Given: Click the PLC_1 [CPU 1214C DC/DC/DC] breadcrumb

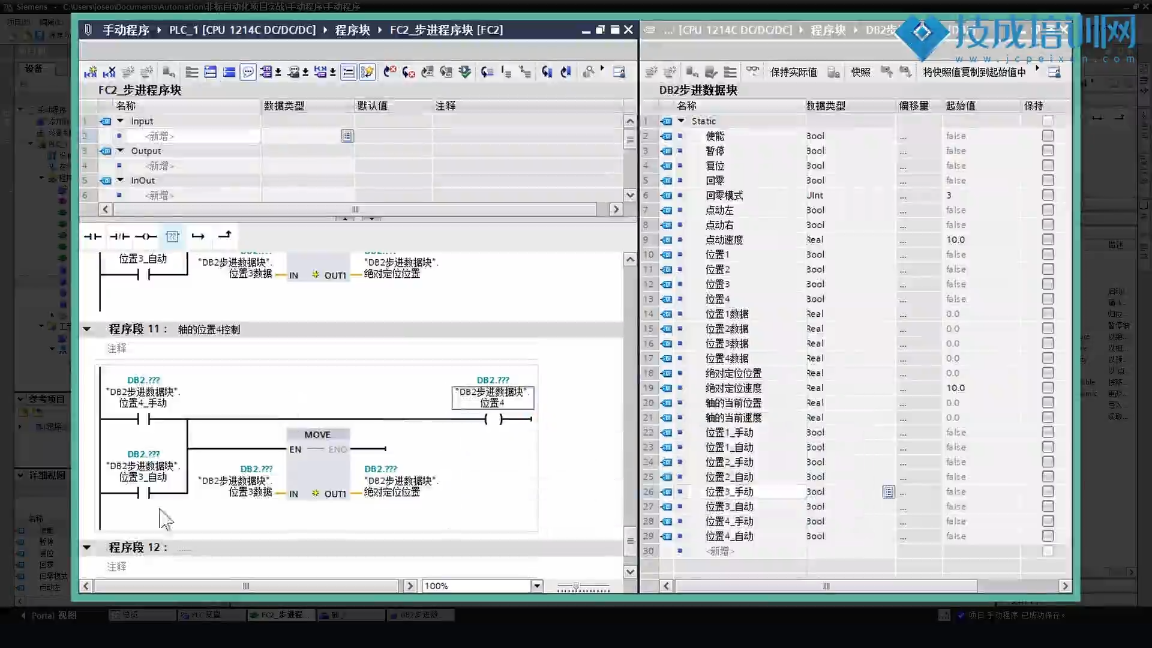Looking at the screenshot, I should coord(242,30).
